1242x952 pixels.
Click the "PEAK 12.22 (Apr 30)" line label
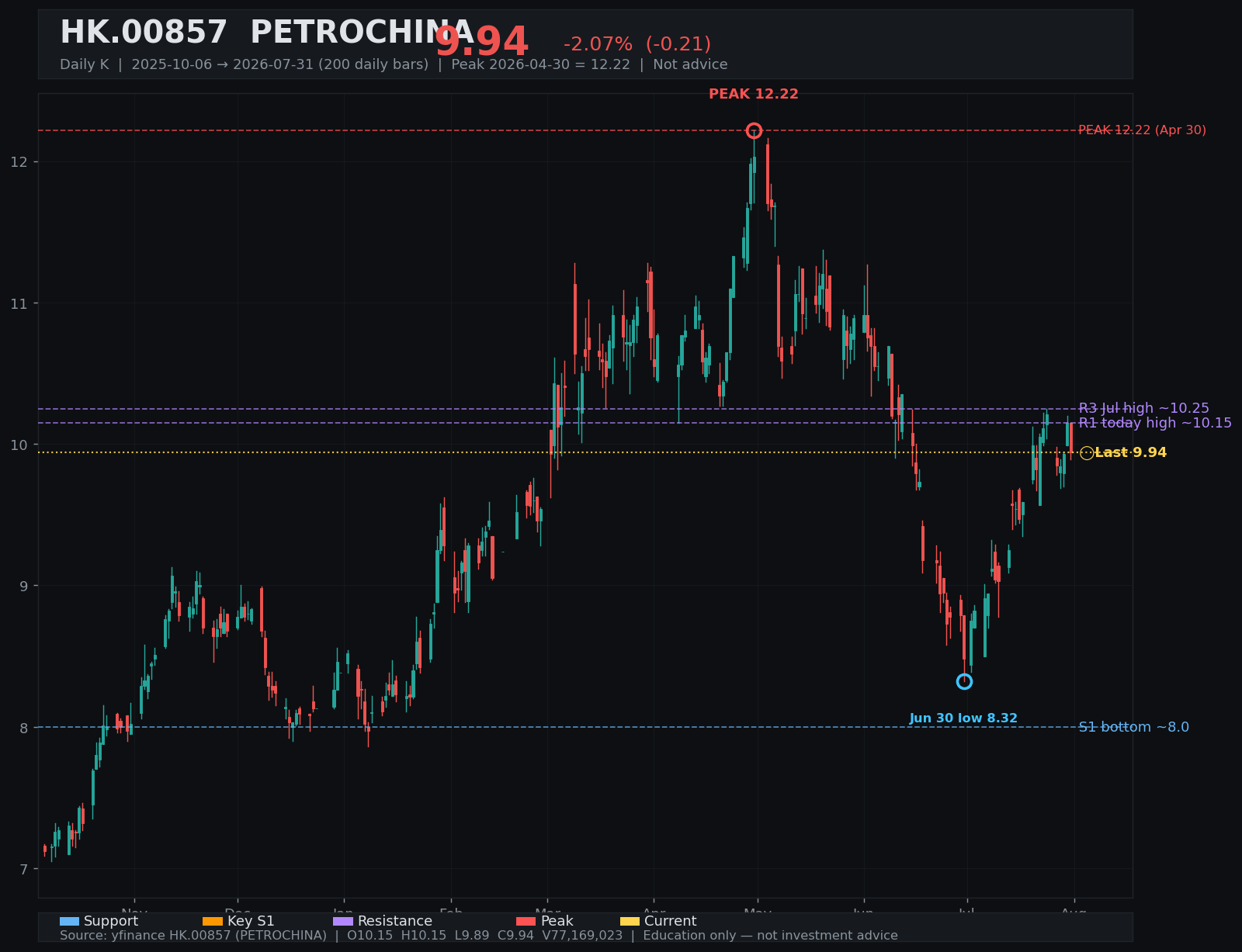[1143, 130]
